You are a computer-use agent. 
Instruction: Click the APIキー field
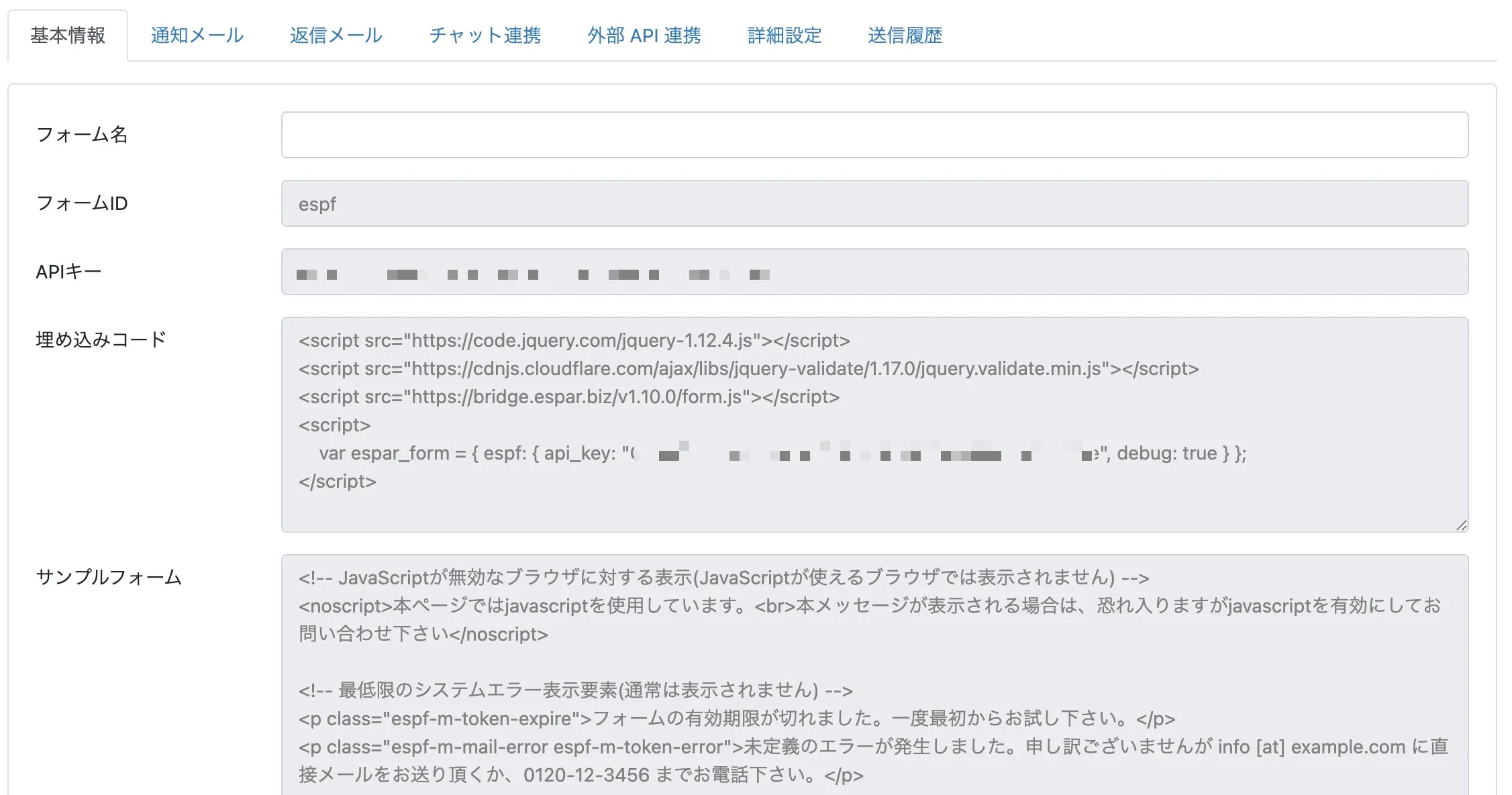pyautogui.click(x=874, y=272)
